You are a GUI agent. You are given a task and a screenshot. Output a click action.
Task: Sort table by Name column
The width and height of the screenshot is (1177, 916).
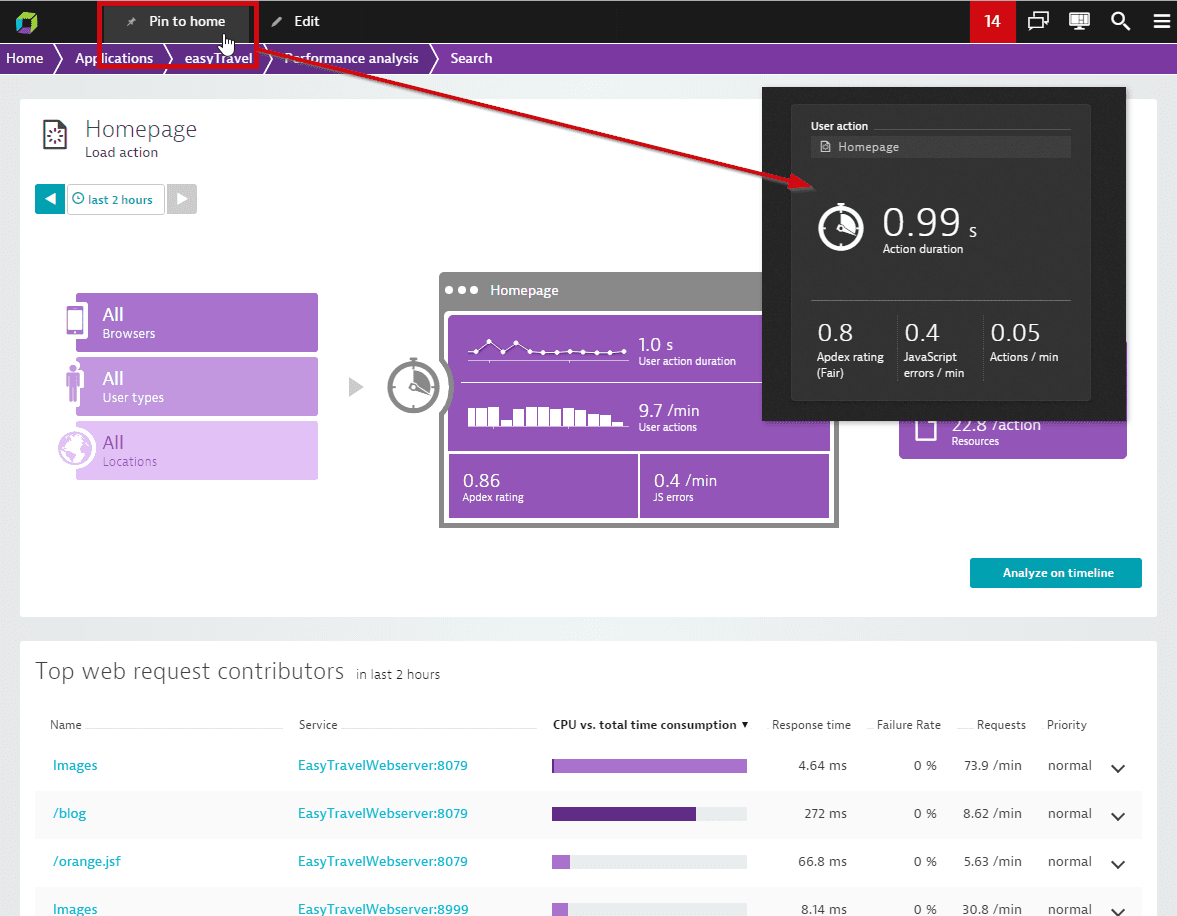[x=66, y=725]
